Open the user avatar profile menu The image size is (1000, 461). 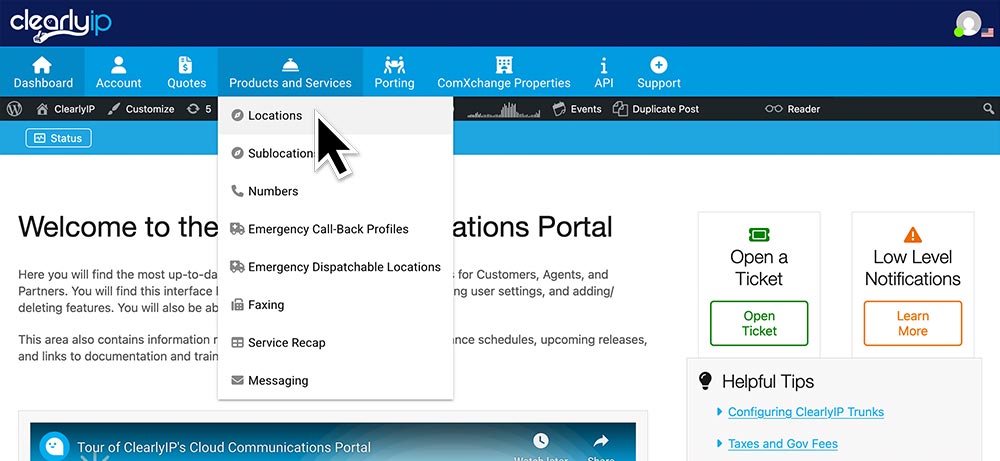(968, 24)
